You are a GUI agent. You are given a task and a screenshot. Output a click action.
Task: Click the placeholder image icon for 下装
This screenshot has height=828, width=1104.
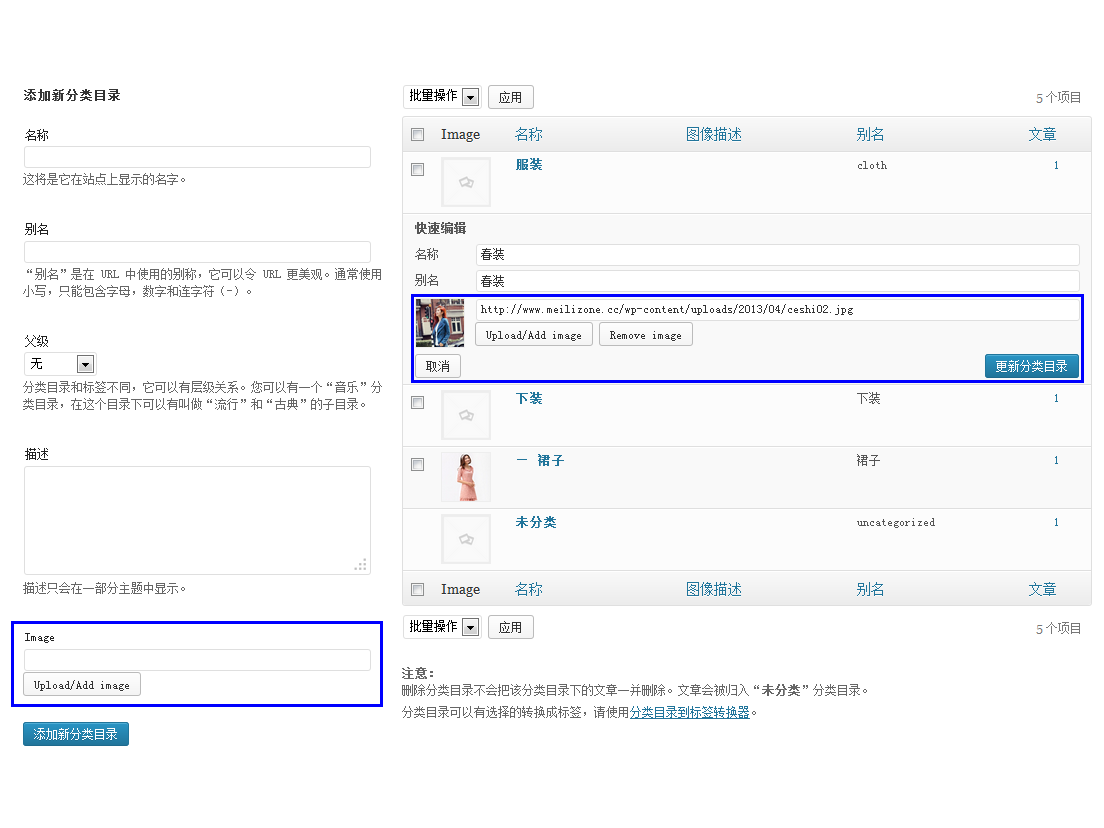[x=465, y=415]
